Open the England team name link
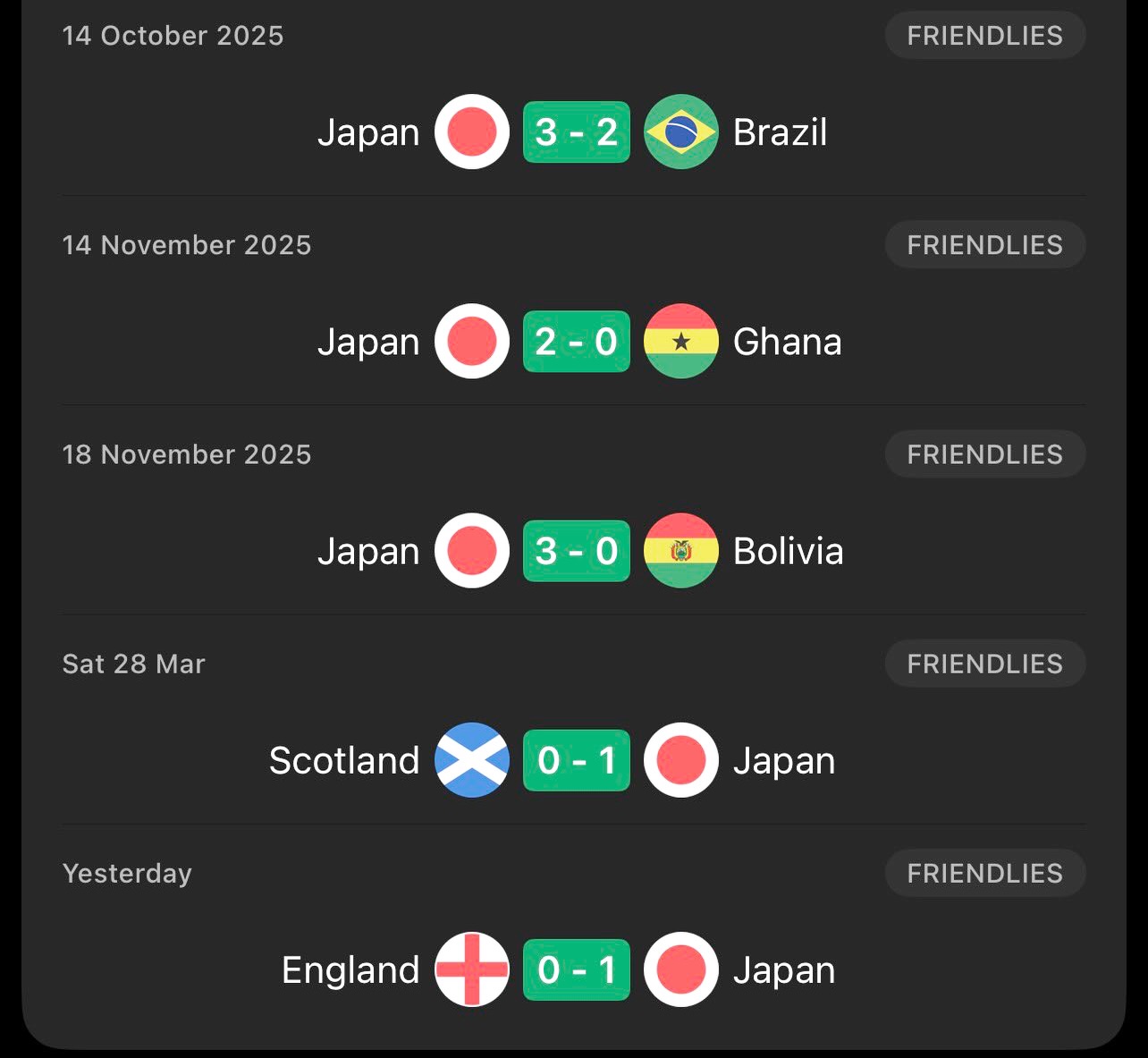 (x=350, y=970)
